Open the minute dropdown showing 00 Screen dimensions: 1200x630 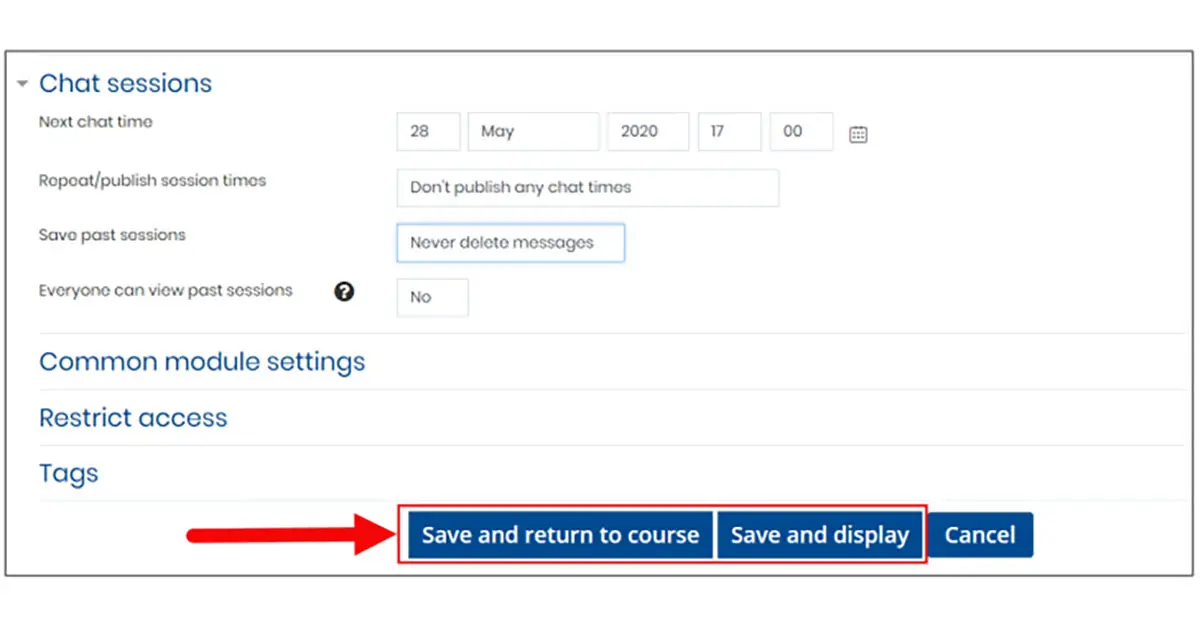pyautogui.click(x=801, y=131)
